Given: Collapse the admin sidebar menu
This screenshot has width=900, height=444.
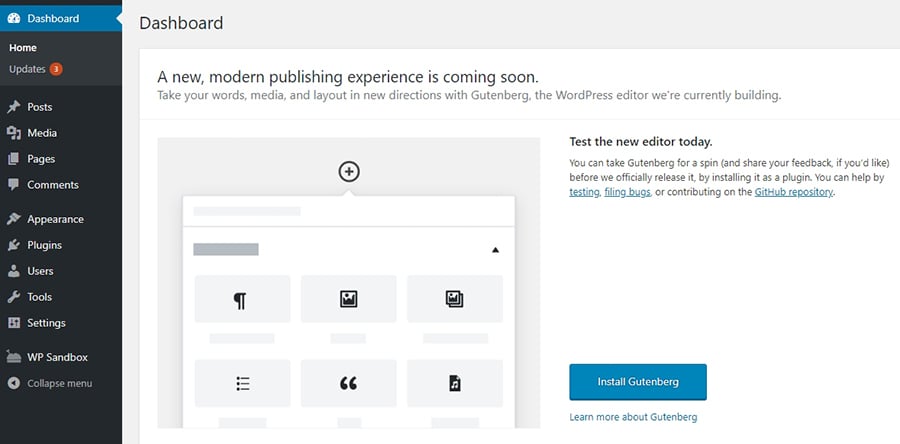Looking at the screenshot, I should [x=59, y=383].
